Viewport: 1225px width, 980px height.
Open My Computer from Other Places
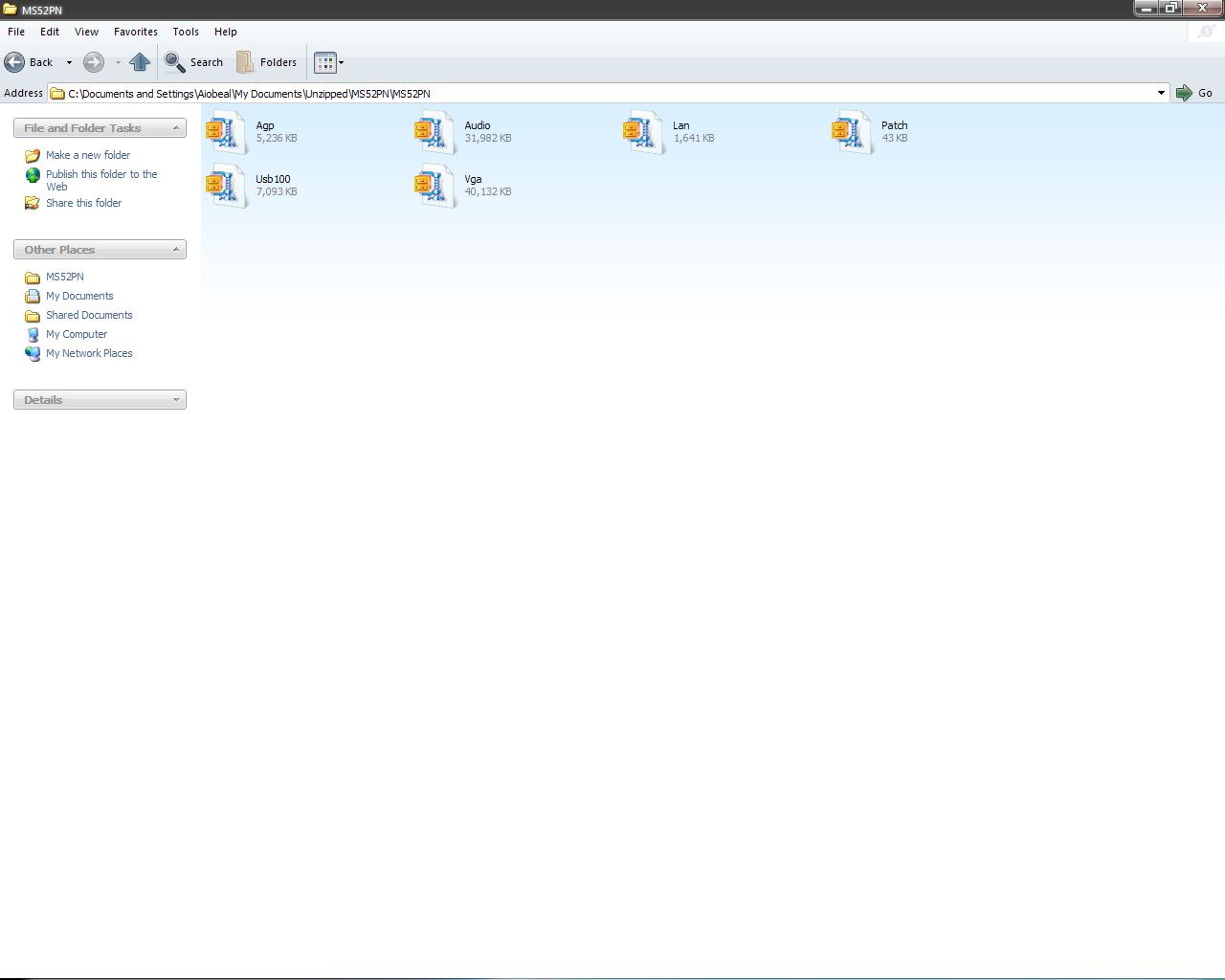(x=77, y=334)
